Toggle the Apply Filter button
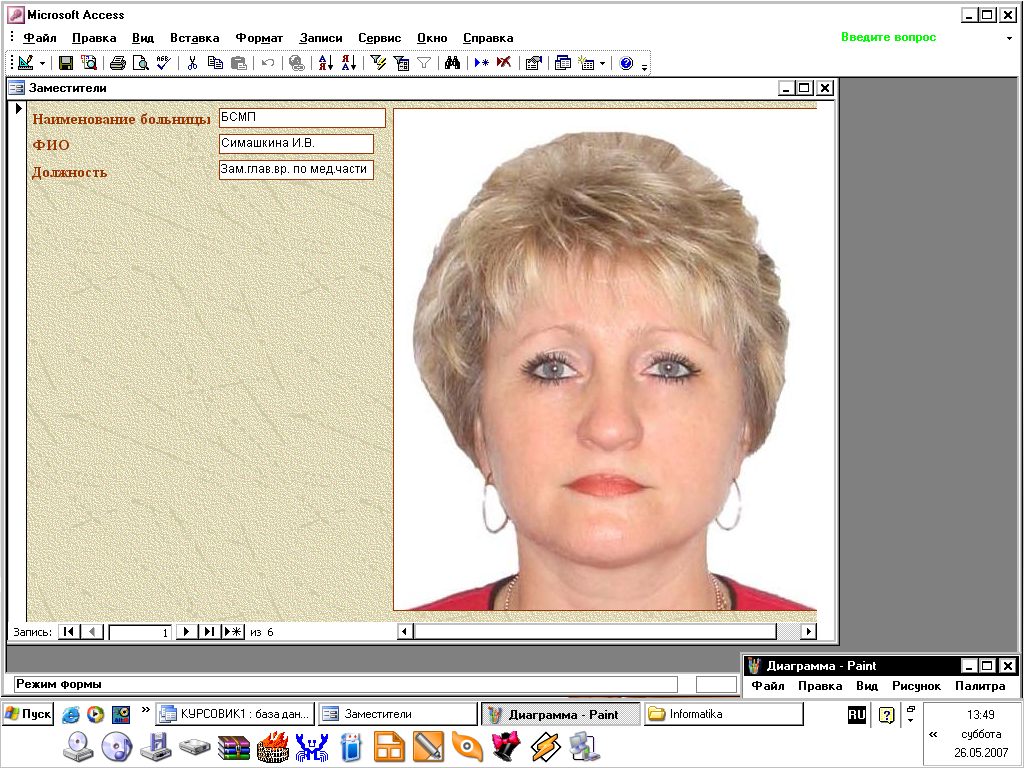The width and height of the screenshot is (1024, 768). [x=423, y=63]
